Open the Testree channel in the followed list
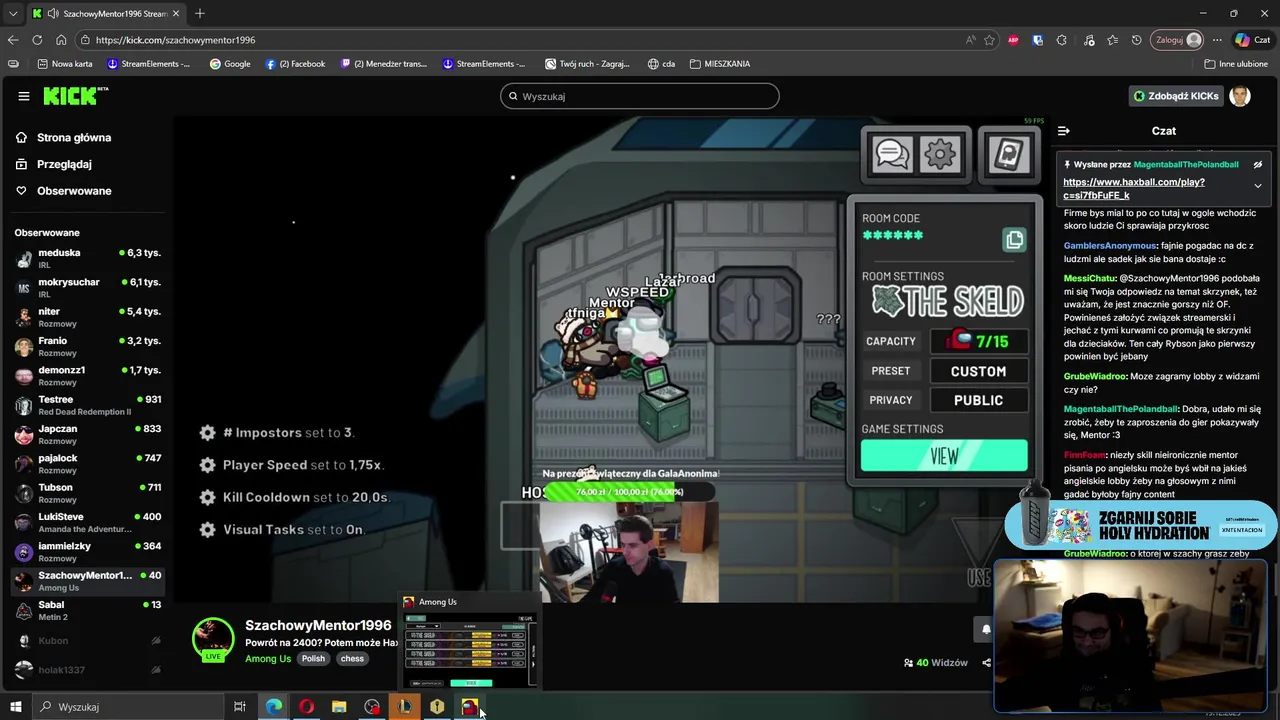Viewport: 1280px width, 720px height. (88, 405)
